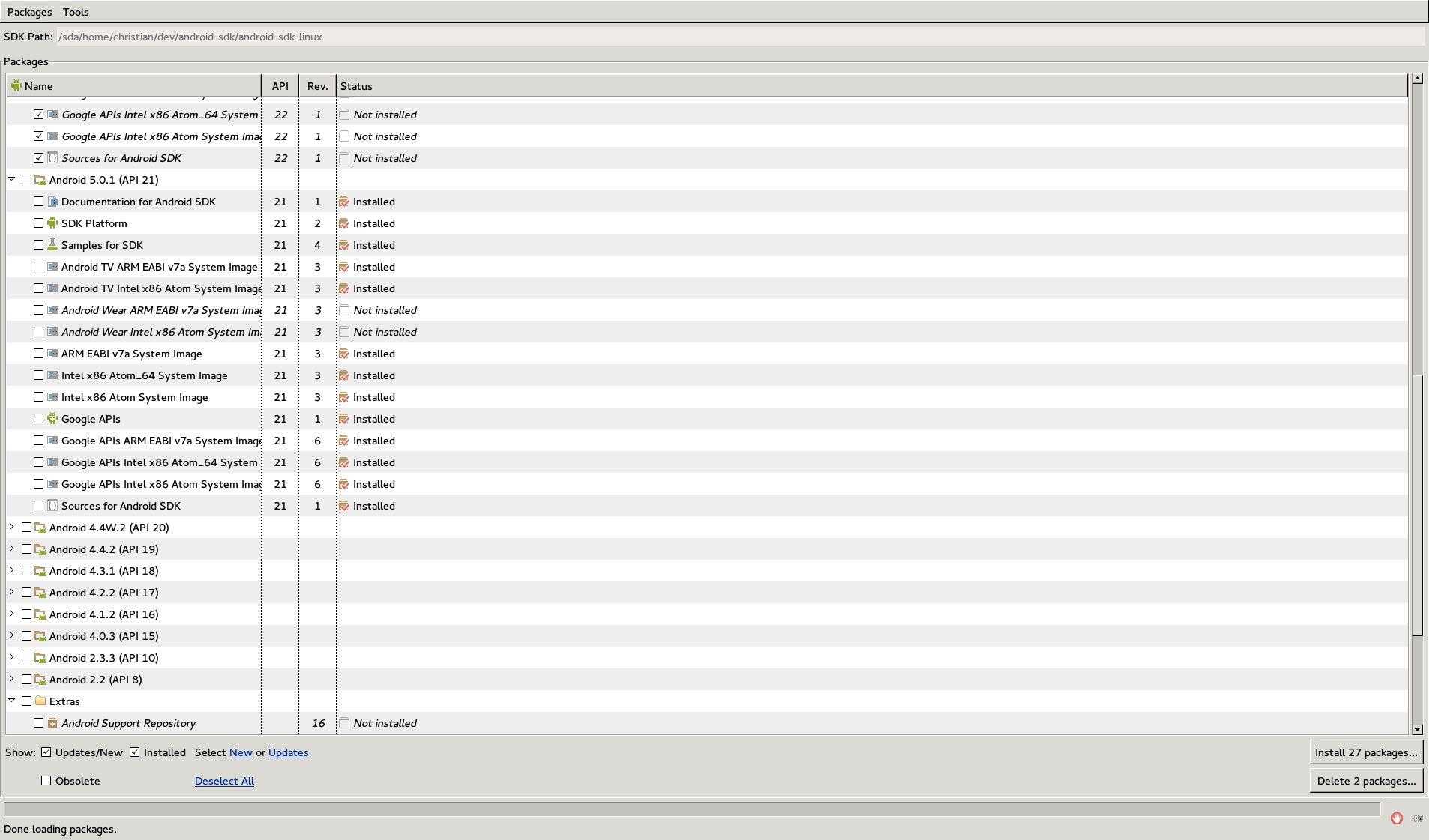1429x840 pixels.
Task: Click the New select link
Action: (x=241, y=752)
